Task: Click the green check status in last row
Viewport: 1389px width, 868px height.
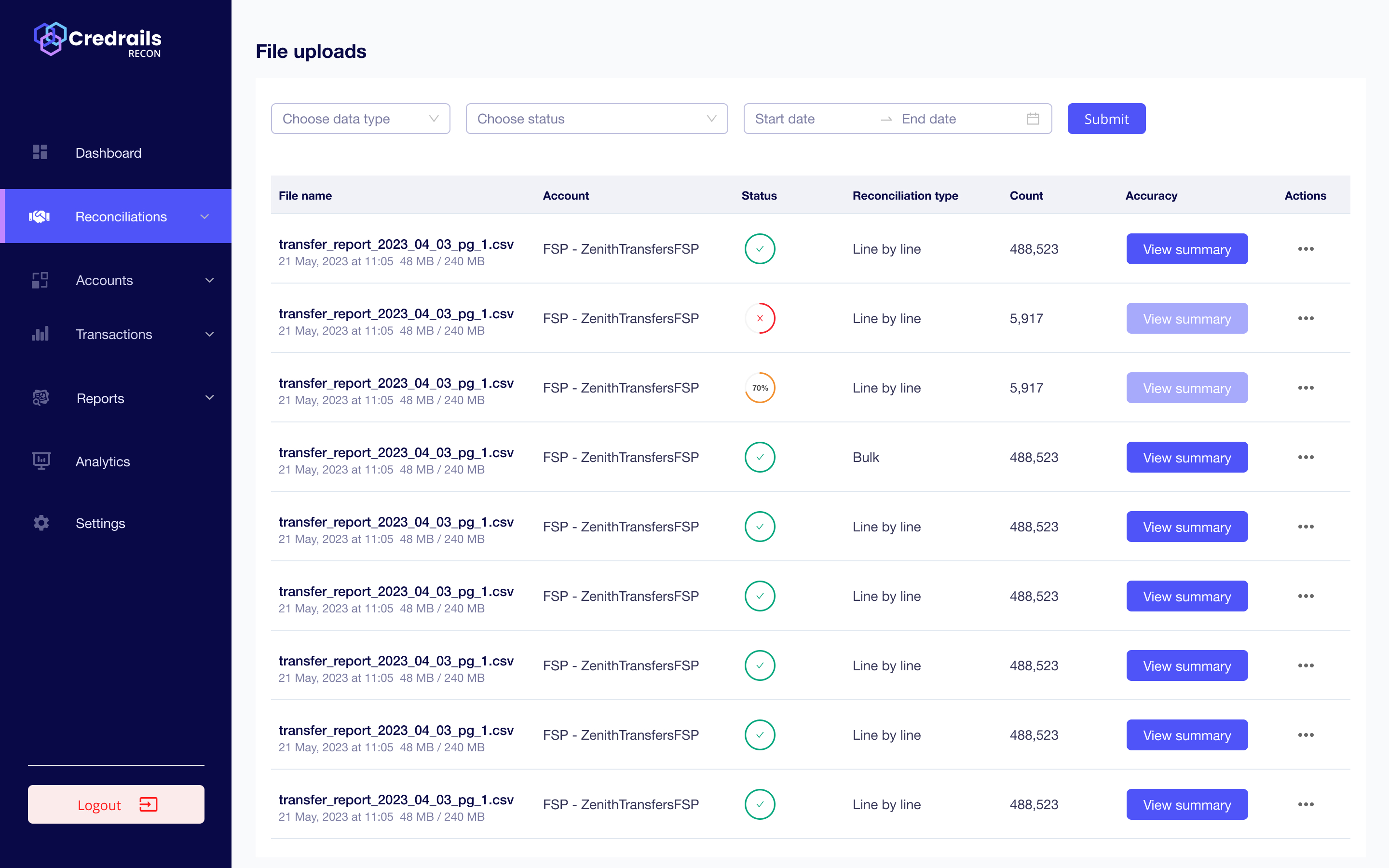Action: tap(760, 804)
